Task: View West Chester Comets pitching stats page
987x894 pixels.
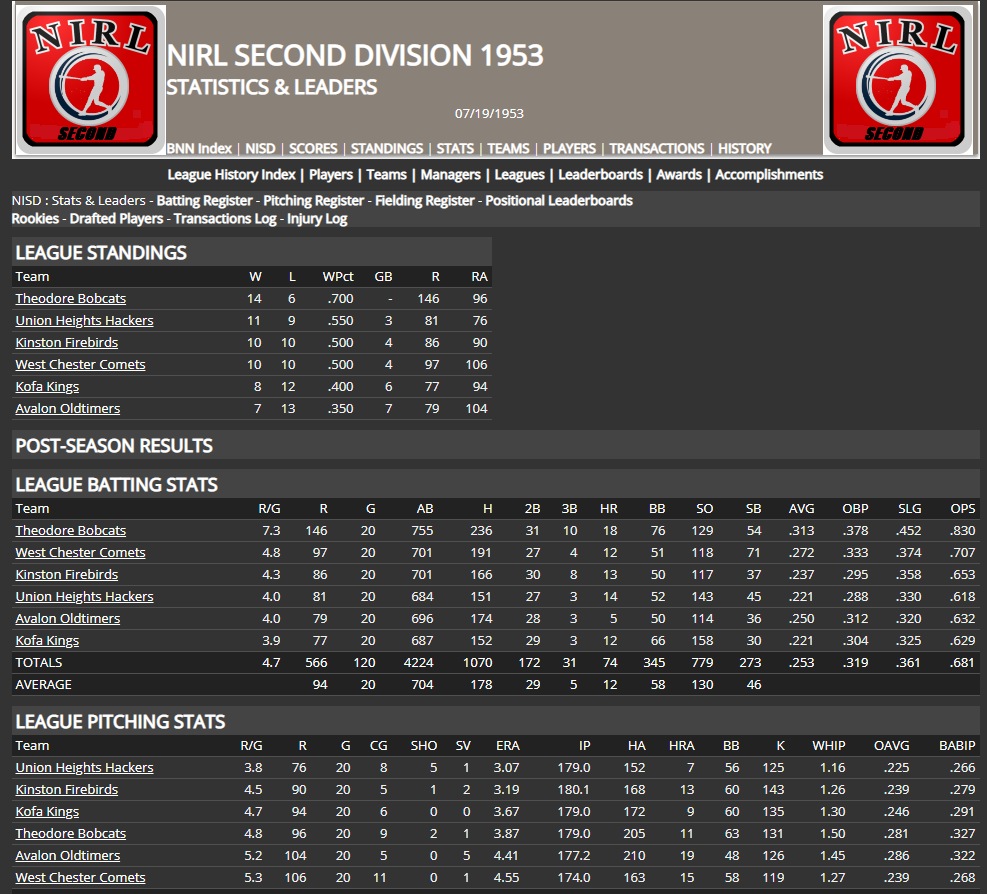Action: (80, 877)
